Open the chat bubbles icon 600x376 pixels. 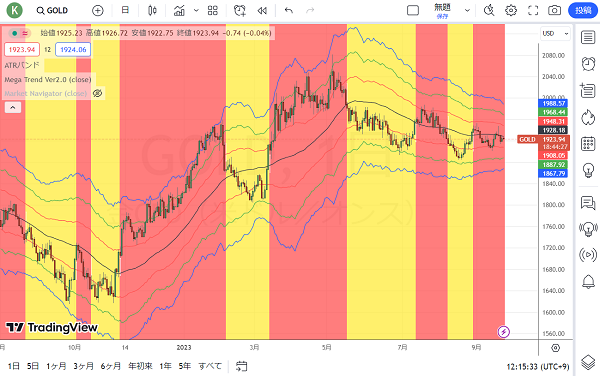588,203
